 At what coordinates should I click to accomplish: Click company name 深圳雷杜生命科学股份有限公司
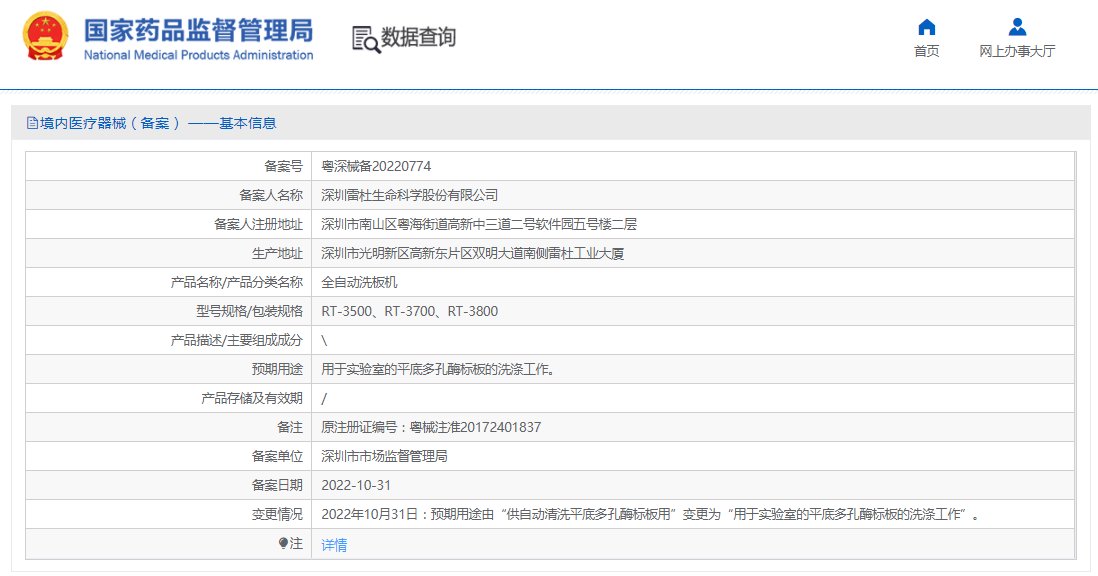(409, 195)
